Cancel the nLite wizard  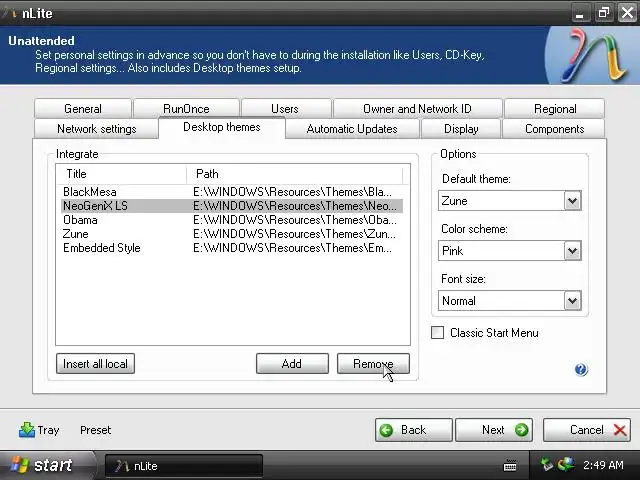(x=587, y=430)
